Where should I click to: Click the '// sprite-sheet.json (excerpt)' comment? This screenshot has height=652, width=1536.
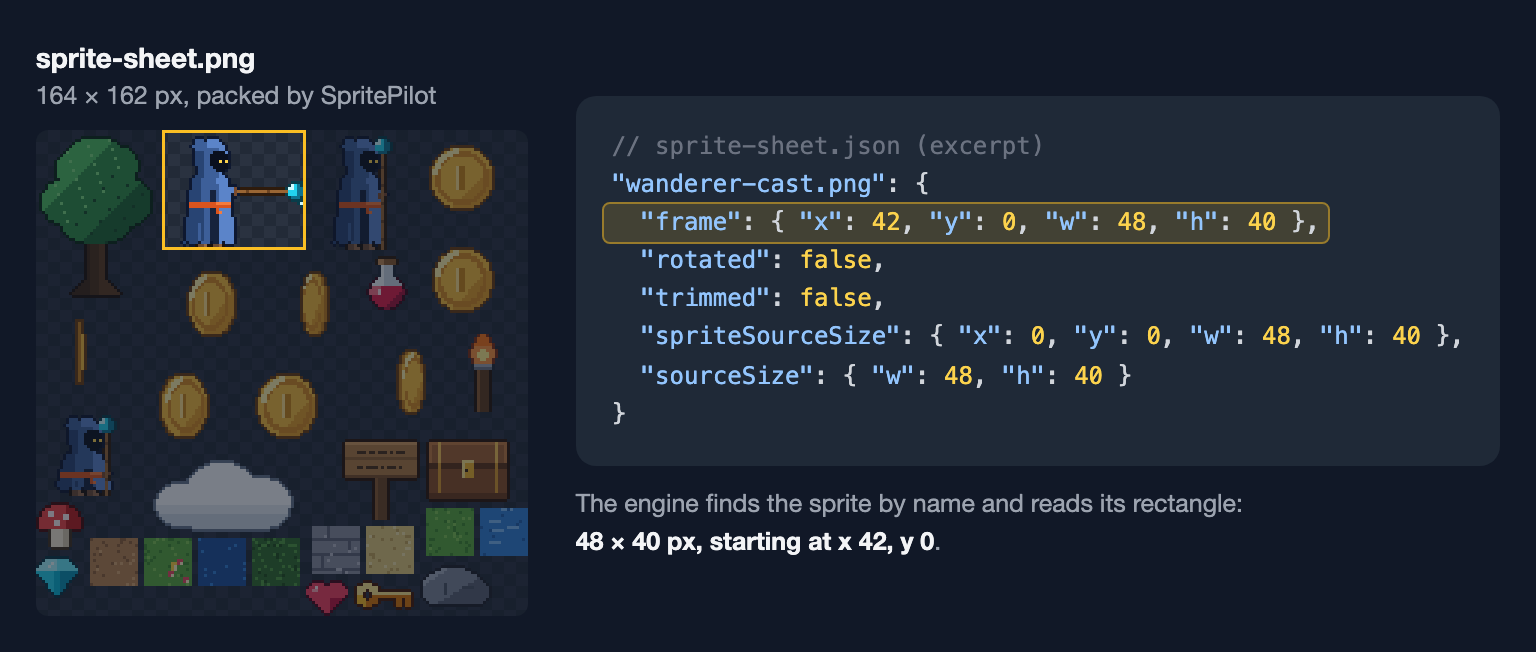(x=827, y=146)
